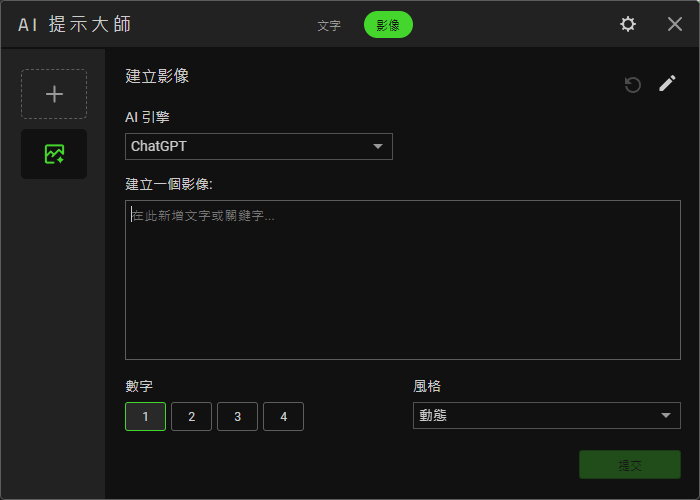Set image count to 1

[146, 417]
